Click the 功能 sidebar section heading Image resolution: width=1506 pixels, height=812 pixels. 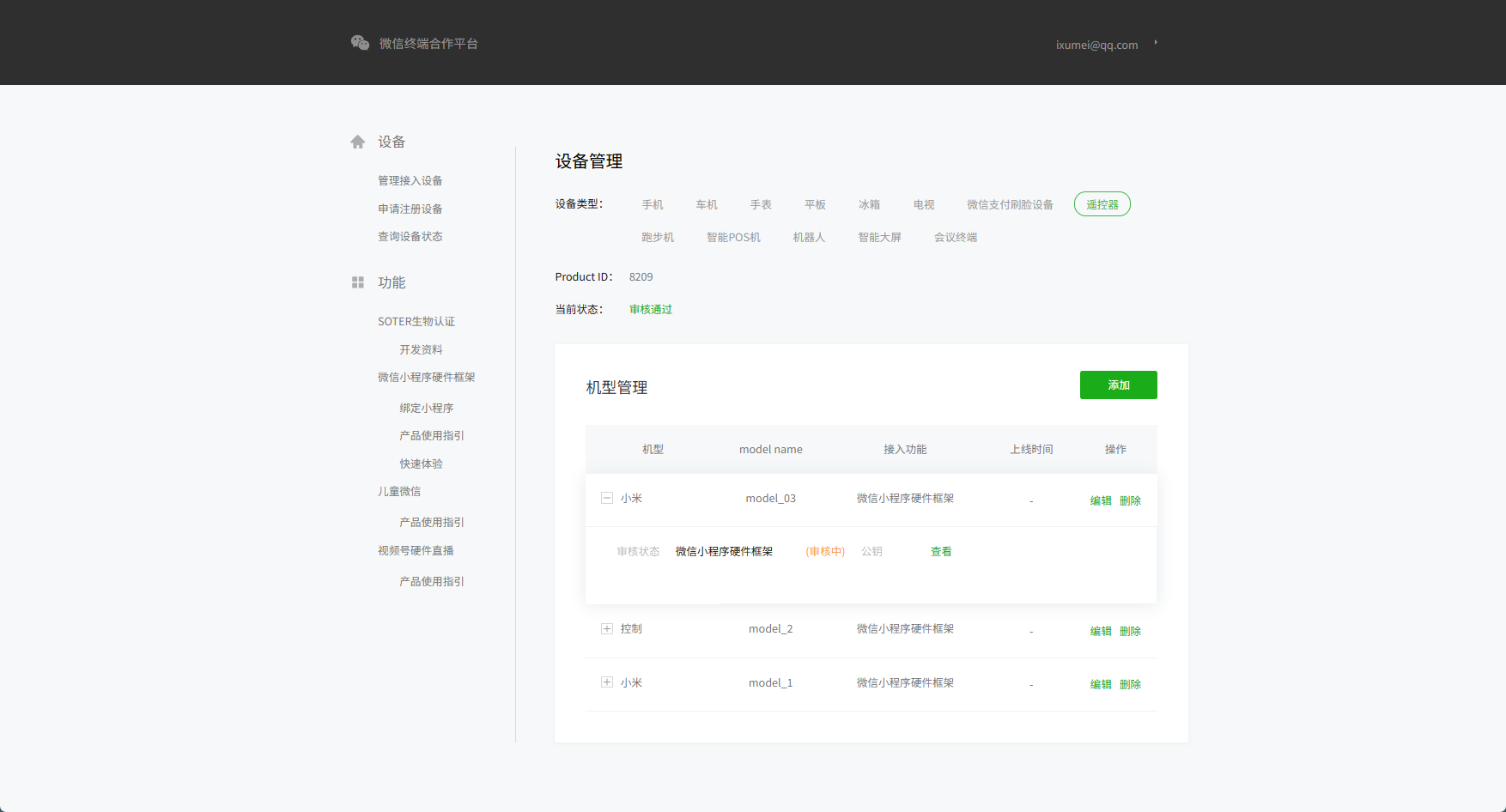pos(392,282)
